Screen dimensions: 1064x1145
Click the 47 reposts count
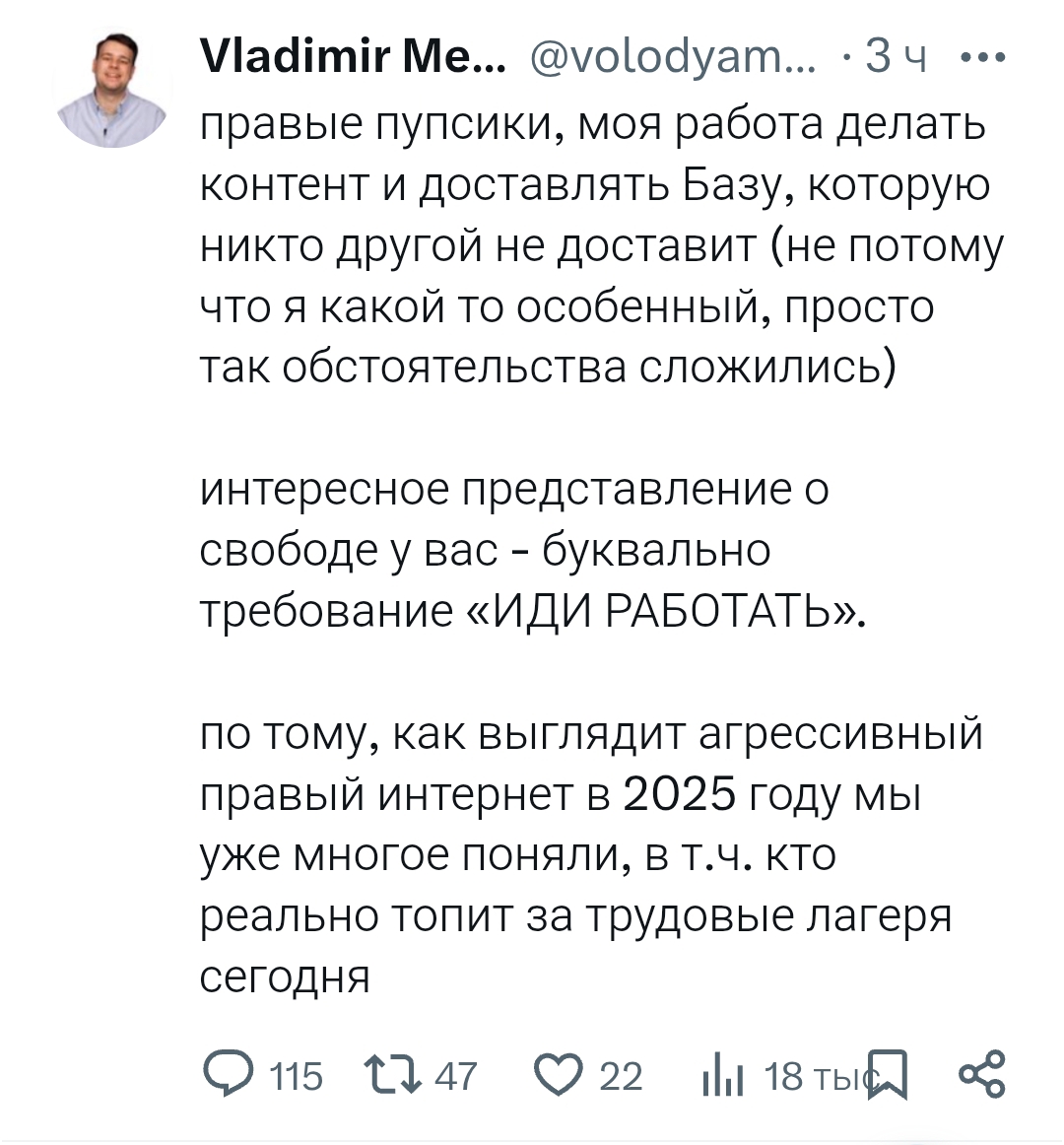pyautogui.click(x=455, y=1076)
